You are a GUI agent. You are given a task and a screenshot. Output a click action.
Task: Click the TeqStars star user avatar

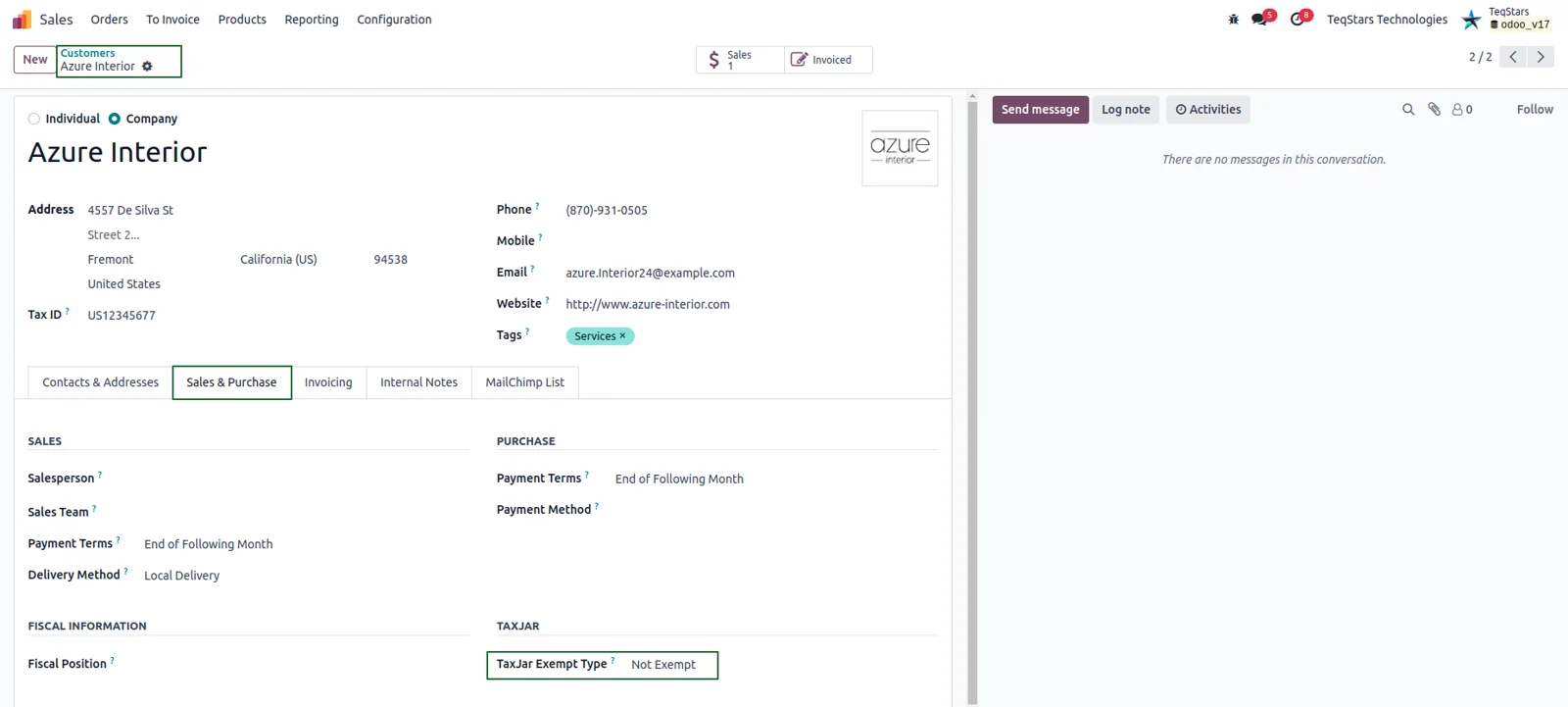[x=1471, y=20]
